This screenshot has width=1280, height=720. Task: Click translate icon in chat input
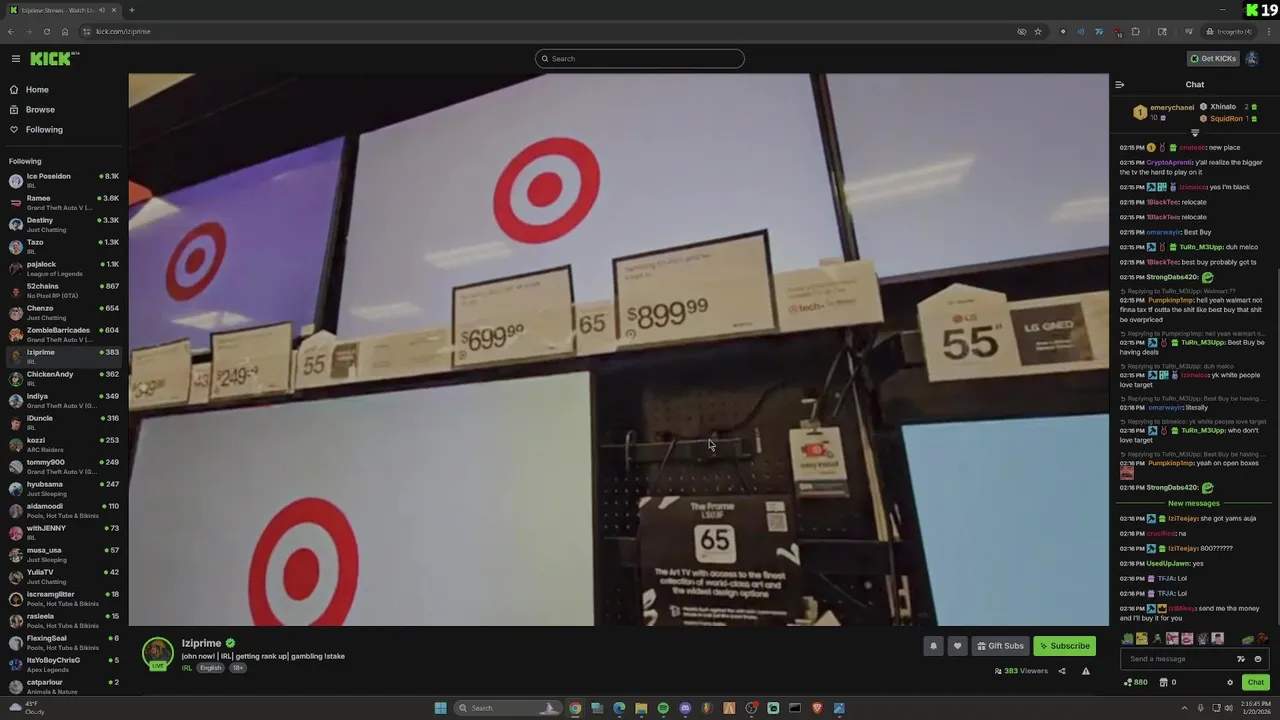click(1241, 659)
